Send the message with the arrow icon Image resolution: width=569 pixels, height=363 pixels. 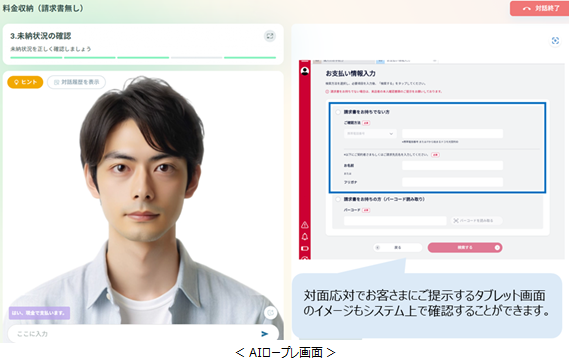tap(265, 334)
